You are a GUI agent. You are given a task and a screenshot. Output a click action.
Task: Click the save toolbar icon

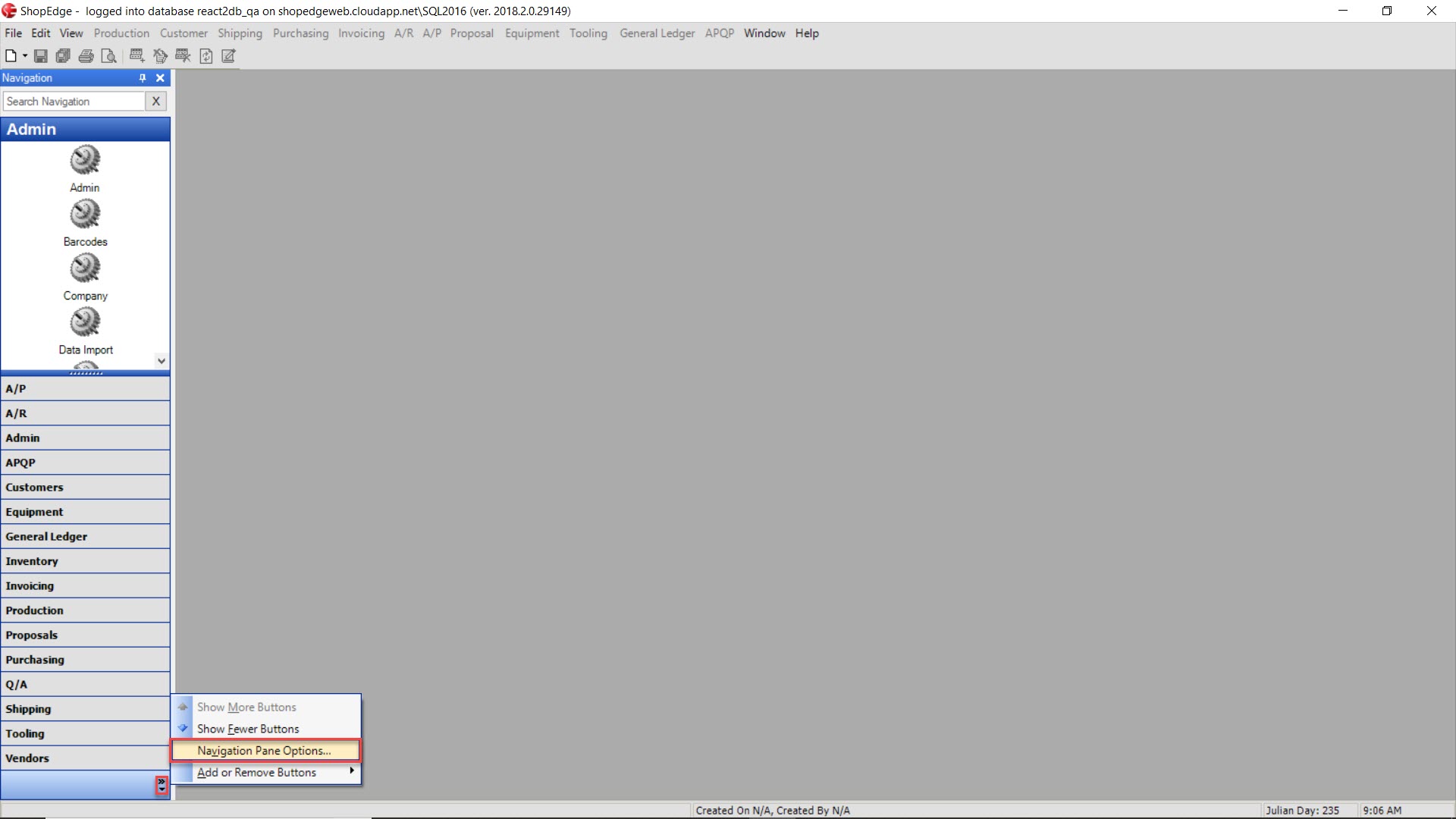click(39, 55)
